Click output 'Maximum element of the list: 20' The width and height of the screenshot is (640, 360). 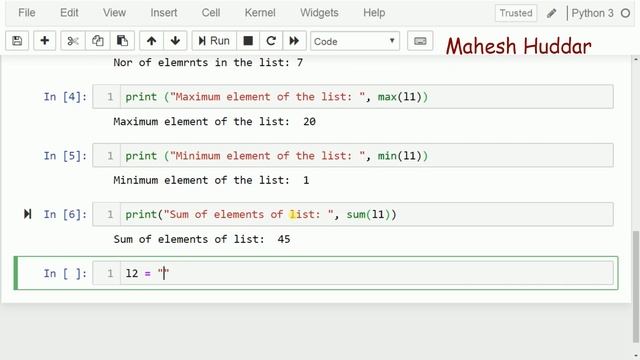point(214,122)
